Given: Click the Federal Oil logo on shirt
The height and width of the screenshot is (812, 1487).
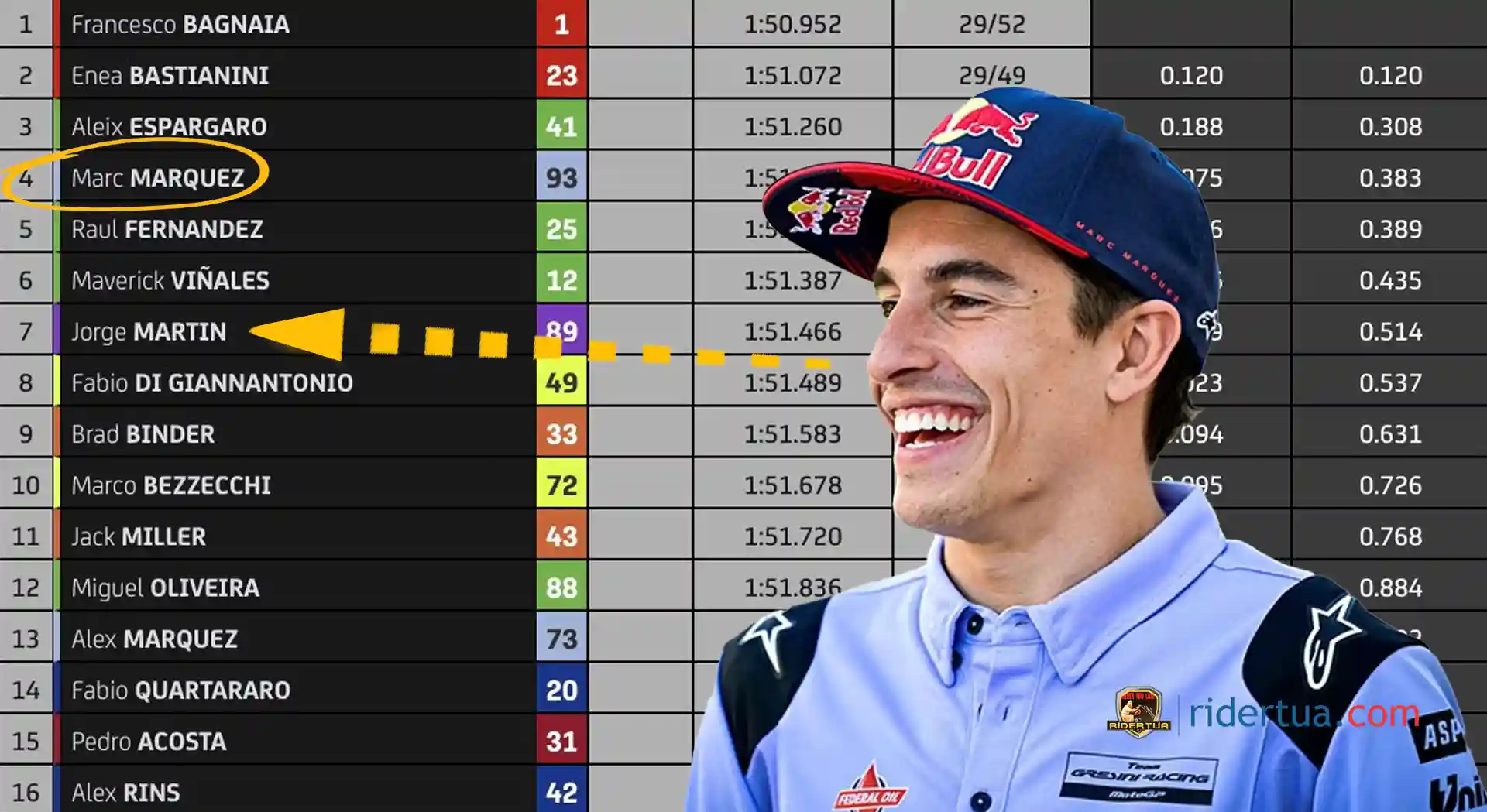Looking at the screenshot, I should [870, 788].
